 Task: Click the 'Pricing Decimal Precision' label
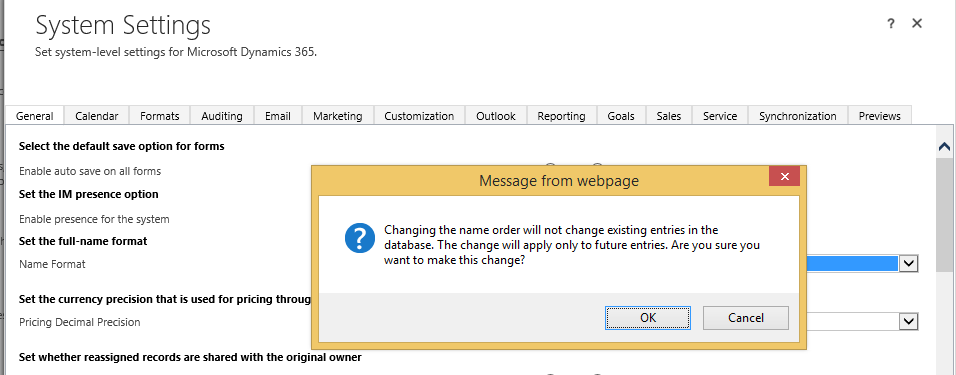[79, 322]
